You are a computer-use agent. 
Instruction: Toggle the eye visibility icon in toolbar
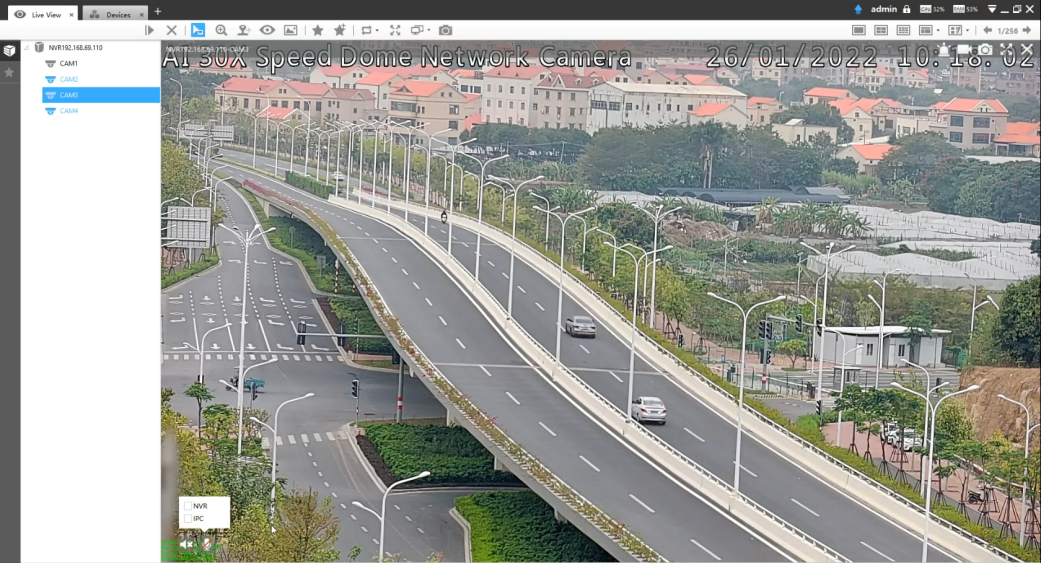coord(267,30)
